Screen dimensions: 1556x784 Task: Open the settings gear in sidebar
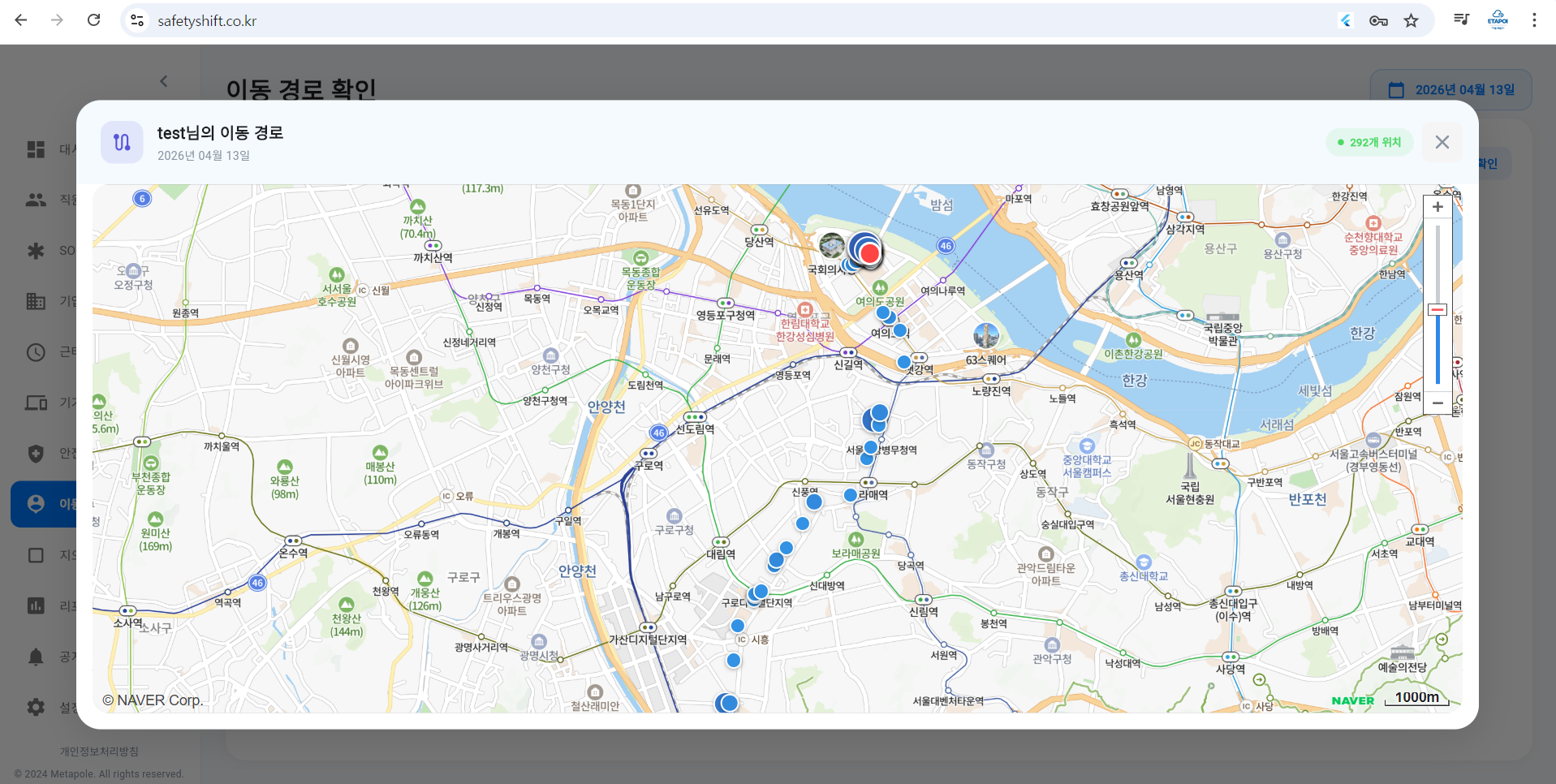[36, 708]
